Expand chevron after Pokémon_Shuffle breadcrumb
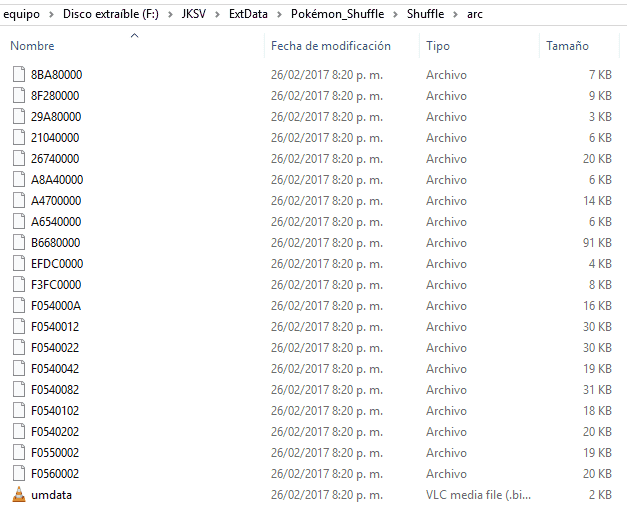 (395, 14)
